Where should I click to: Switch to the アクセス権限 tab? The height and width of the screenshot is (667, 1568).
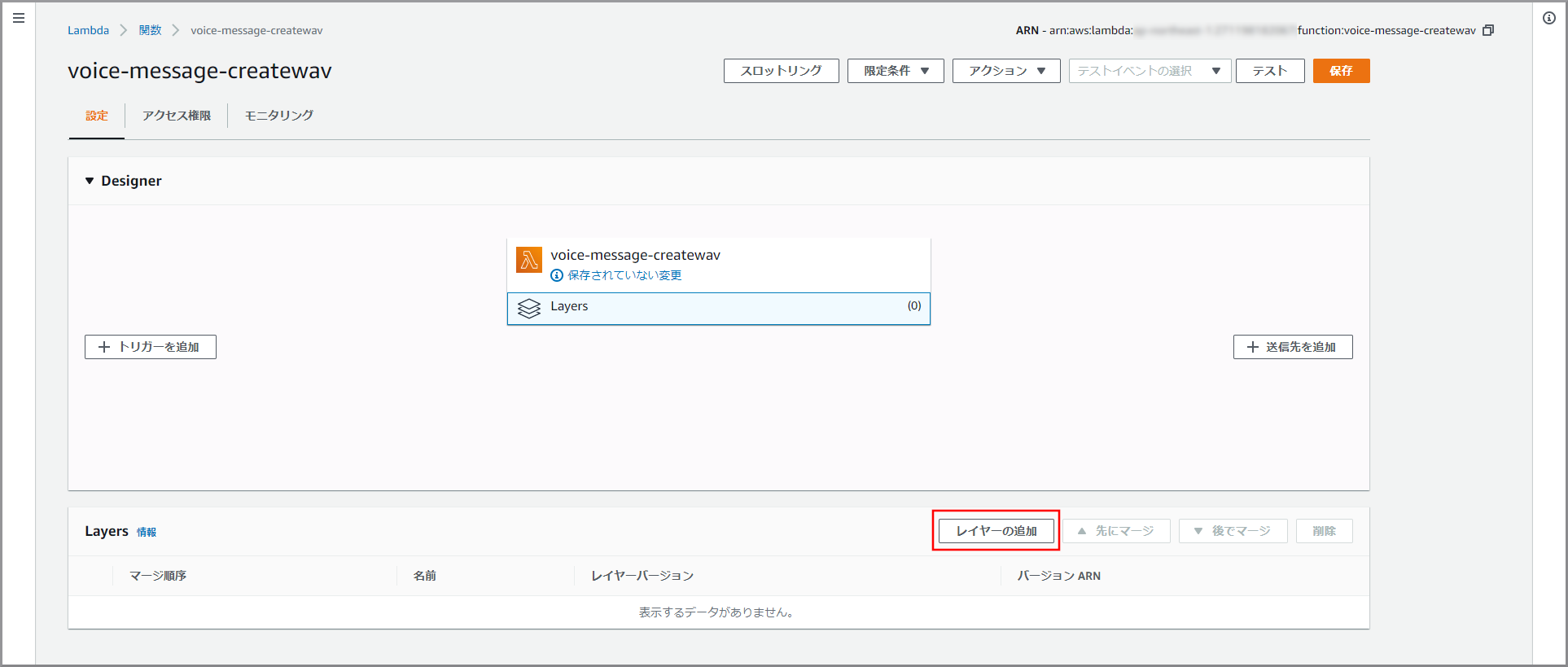(177, 116)
